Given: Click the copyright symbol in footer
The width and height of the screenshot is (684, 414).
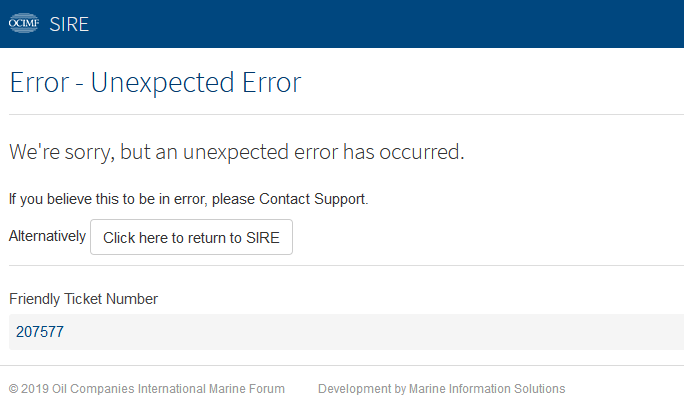Looking at the screenshot, I should (14, 389).
